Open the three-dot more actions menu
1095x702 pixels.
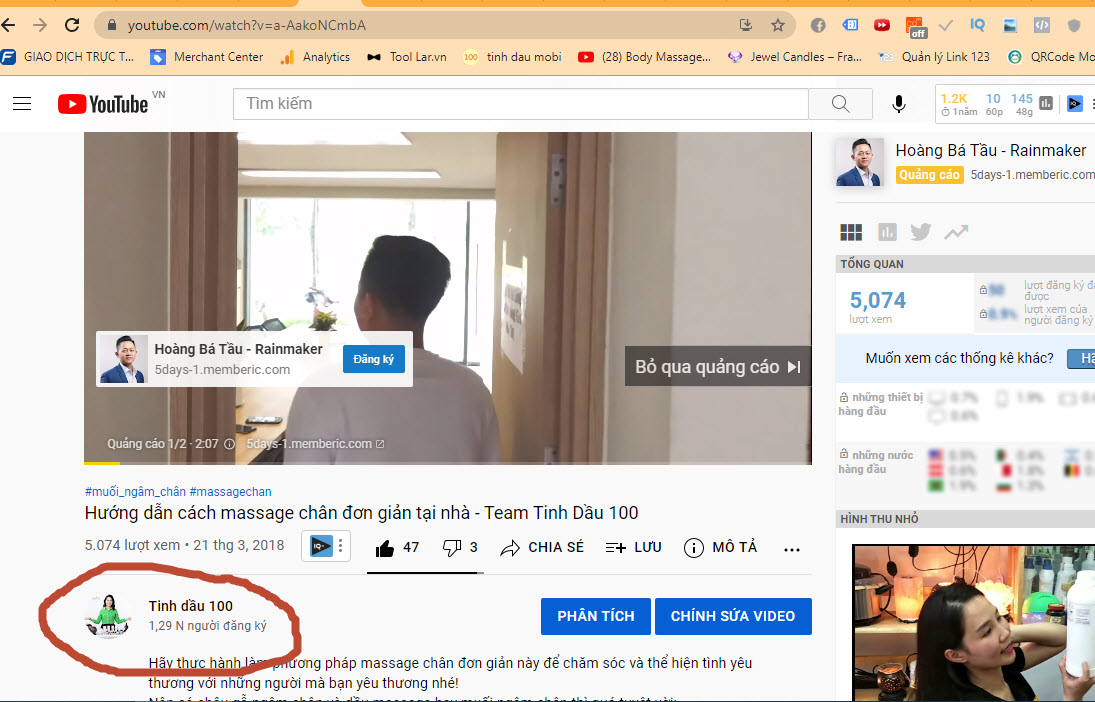point(792,549)
